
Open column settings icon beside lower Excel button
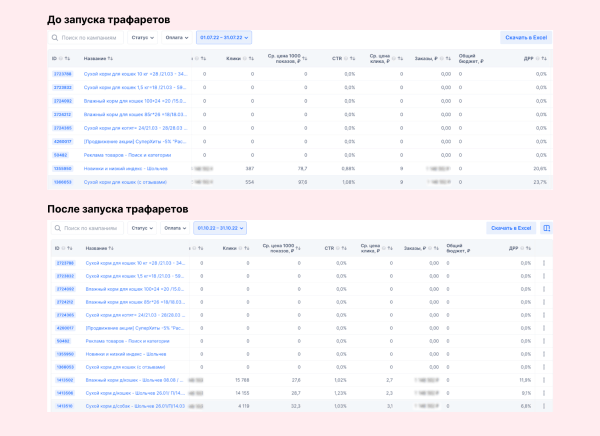(546, 228)
